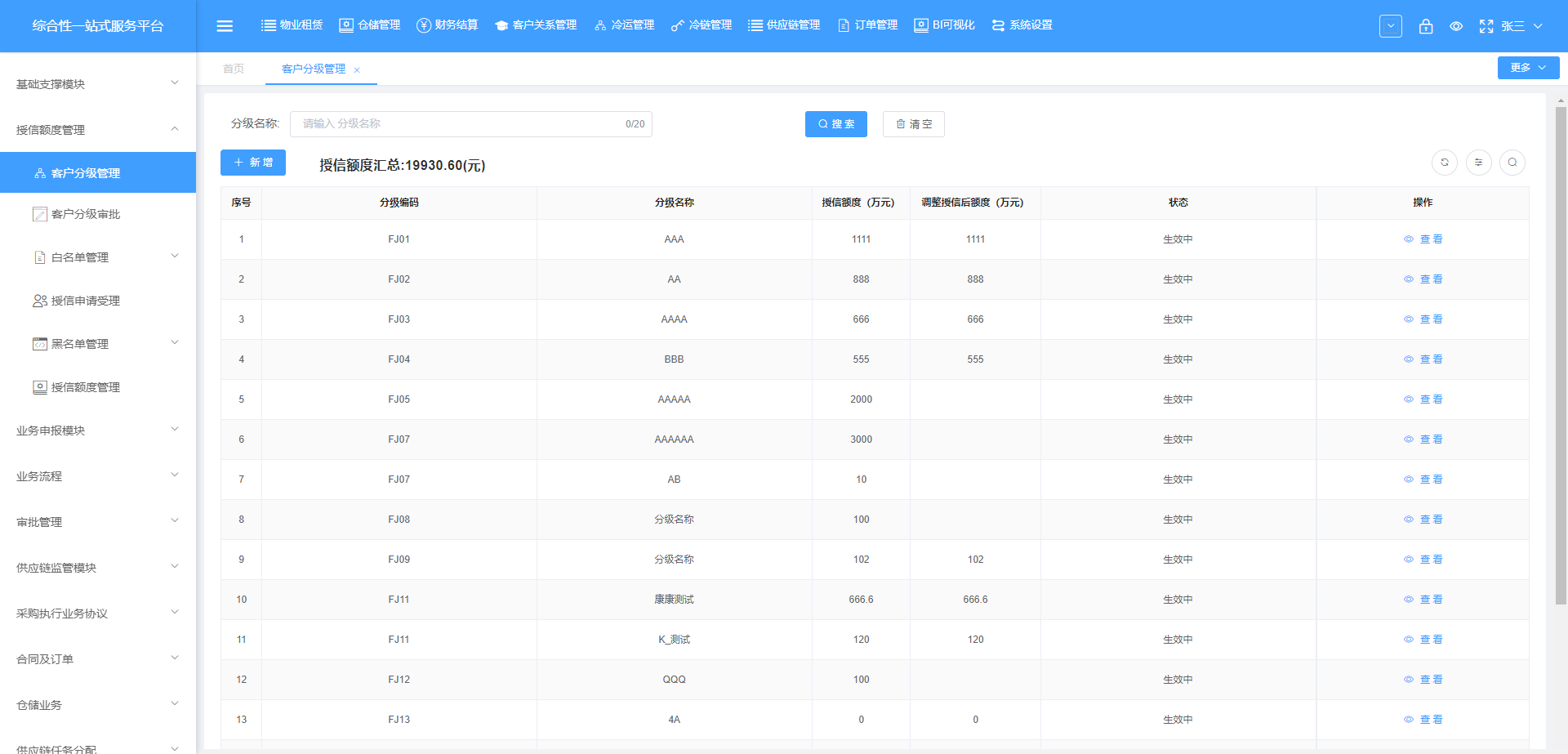1568x754 pixels.
Task: Open 订单管理 top menu
Action: click(867, 25)
